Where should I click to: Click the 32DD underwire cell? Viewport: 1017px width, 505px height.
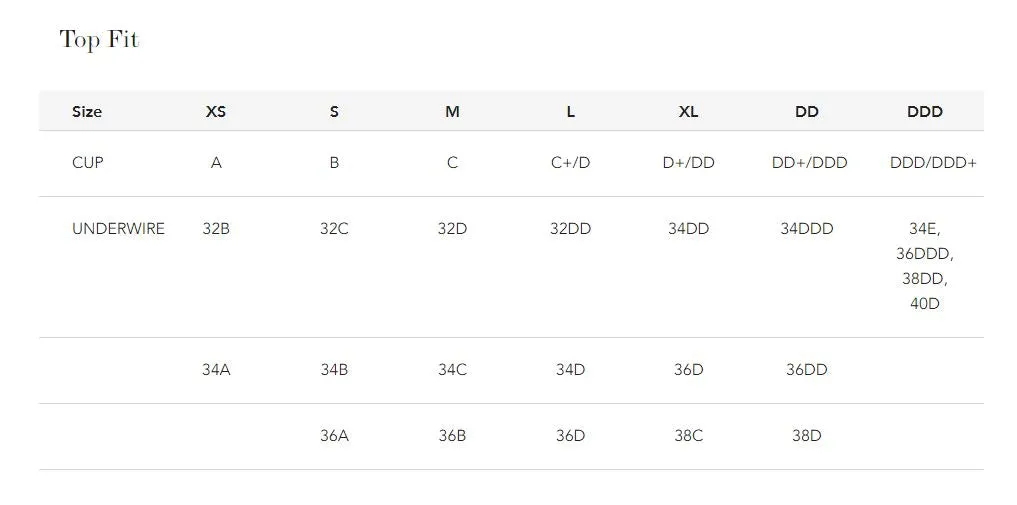(x=570, y=228)
